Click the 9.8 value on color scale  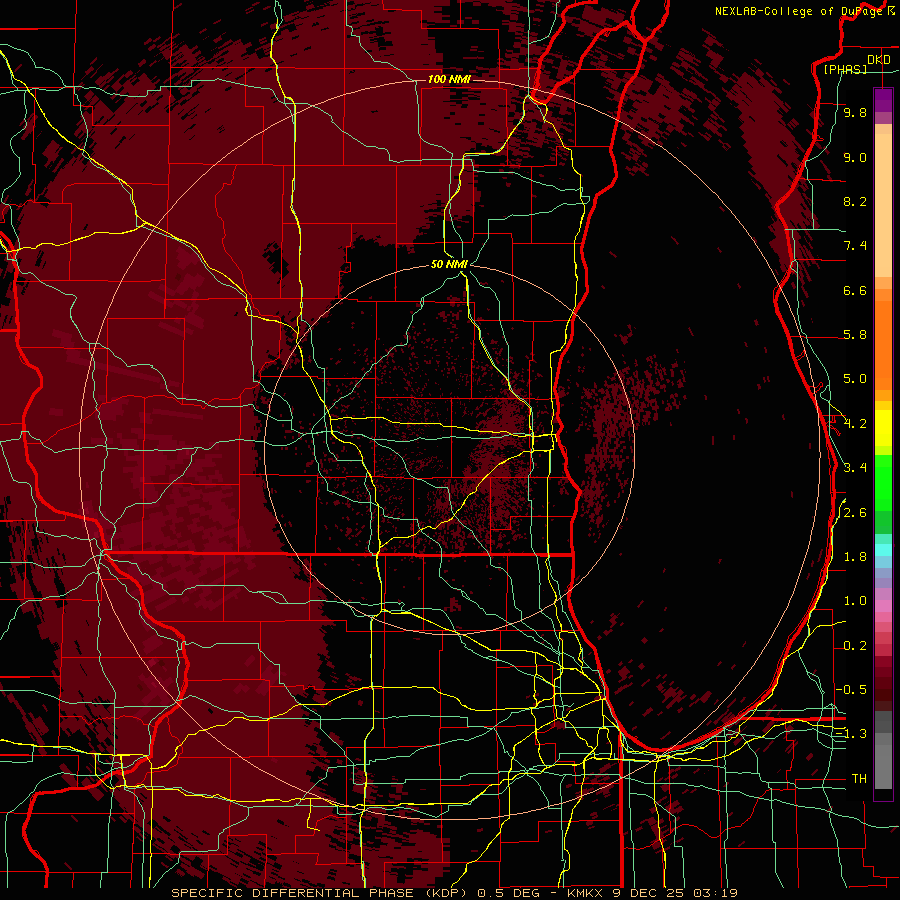[x=855, y=112]
